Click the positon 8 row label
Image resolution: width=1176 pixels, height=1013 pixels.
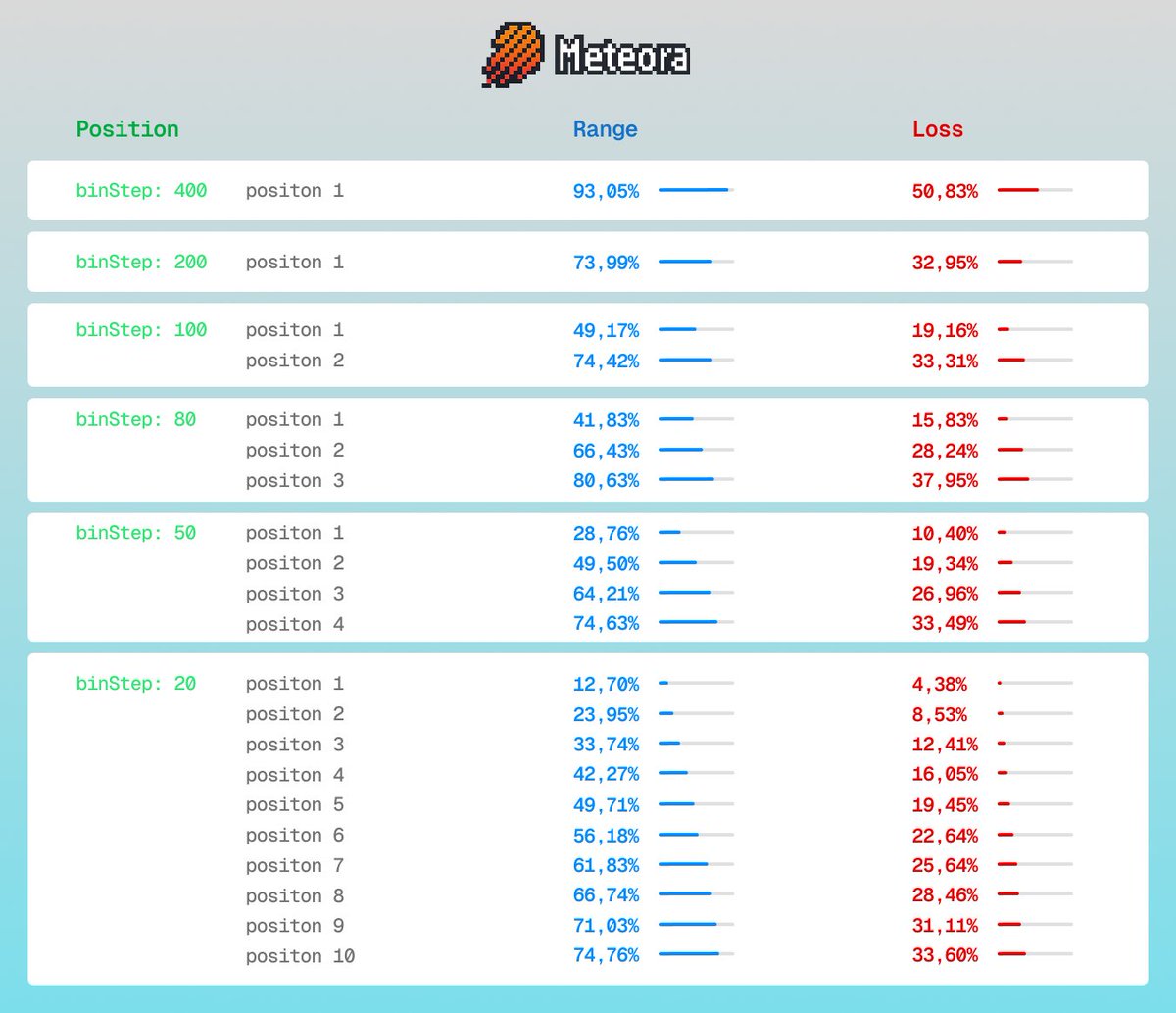(x=295, y=896)
